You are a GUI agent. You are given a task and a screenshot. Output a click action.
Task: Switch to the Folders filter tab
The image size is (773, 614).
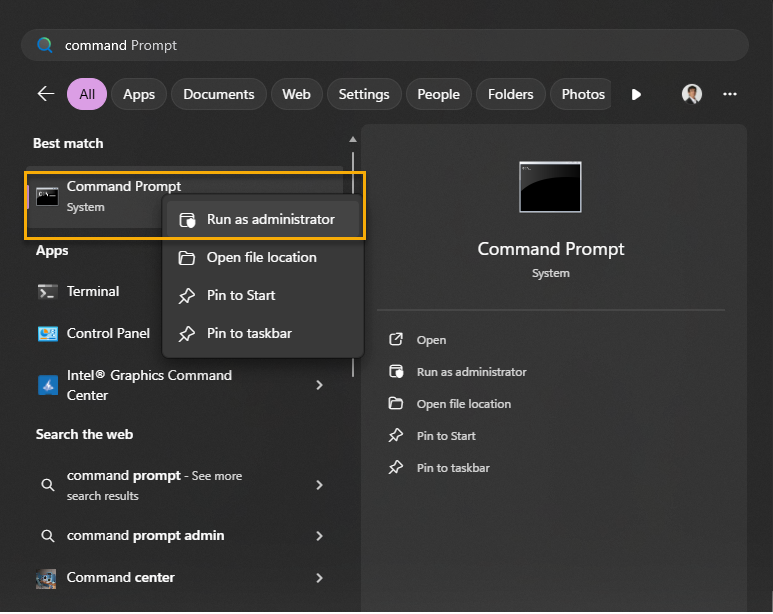point(511,94)
